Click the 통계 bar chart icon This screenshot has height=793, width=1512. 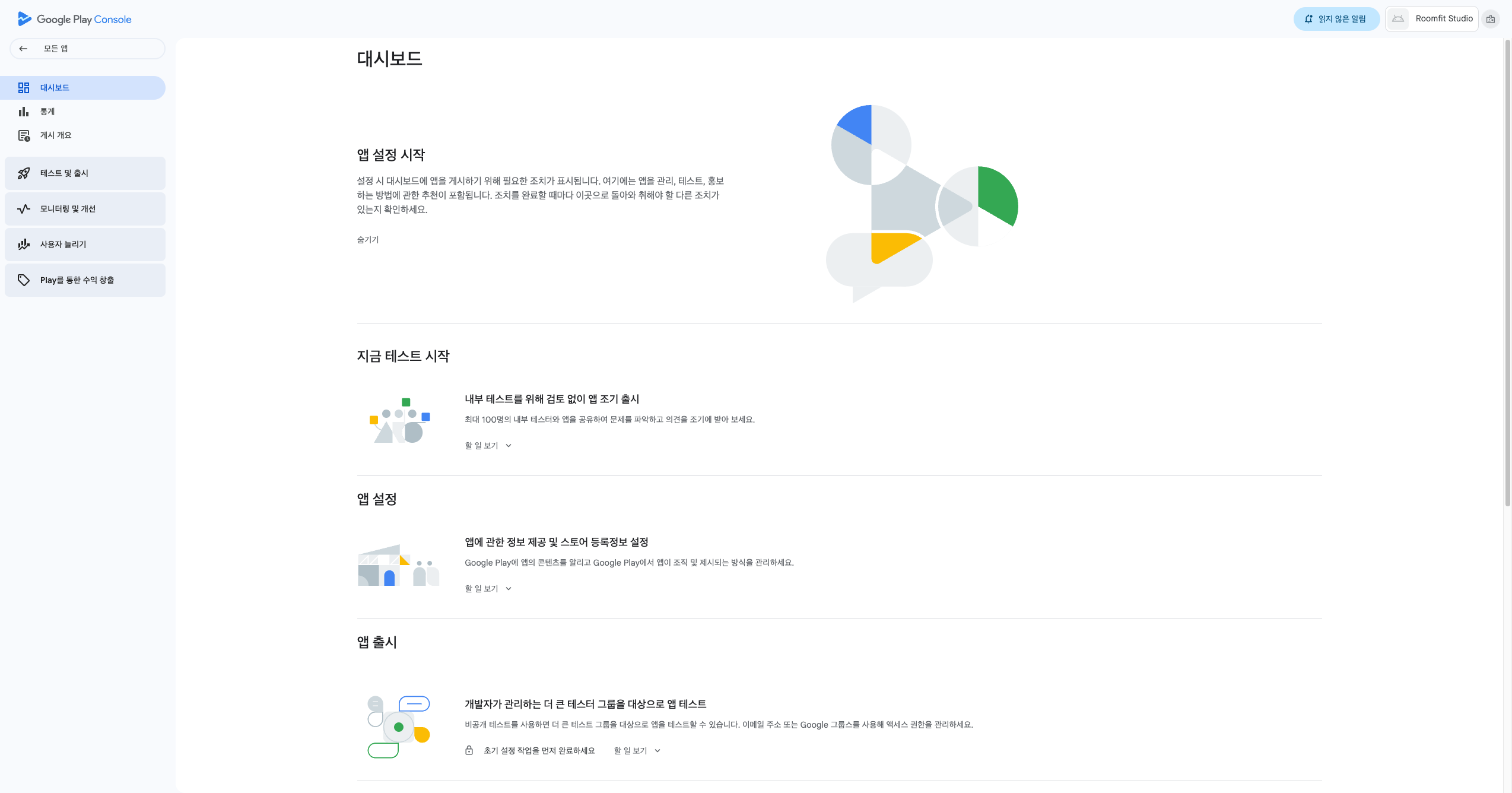pyautogui.click(x=24, y=112)
